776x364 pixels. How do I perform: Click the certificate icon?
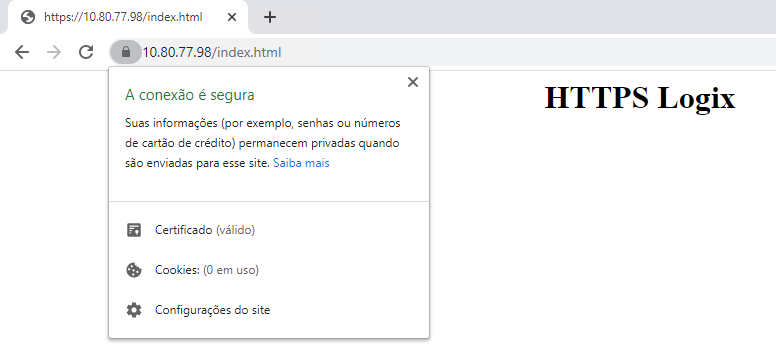click(134, 230)
